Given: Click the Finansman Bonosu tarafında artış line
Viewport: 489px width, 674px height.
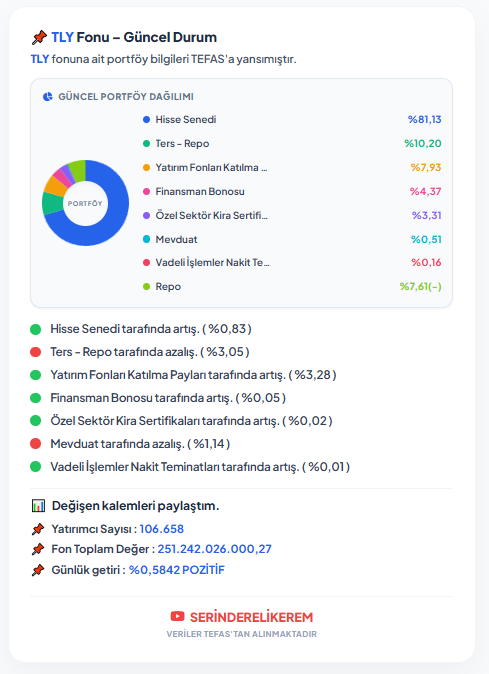Looking at the screenshot, I should (168, 398).
